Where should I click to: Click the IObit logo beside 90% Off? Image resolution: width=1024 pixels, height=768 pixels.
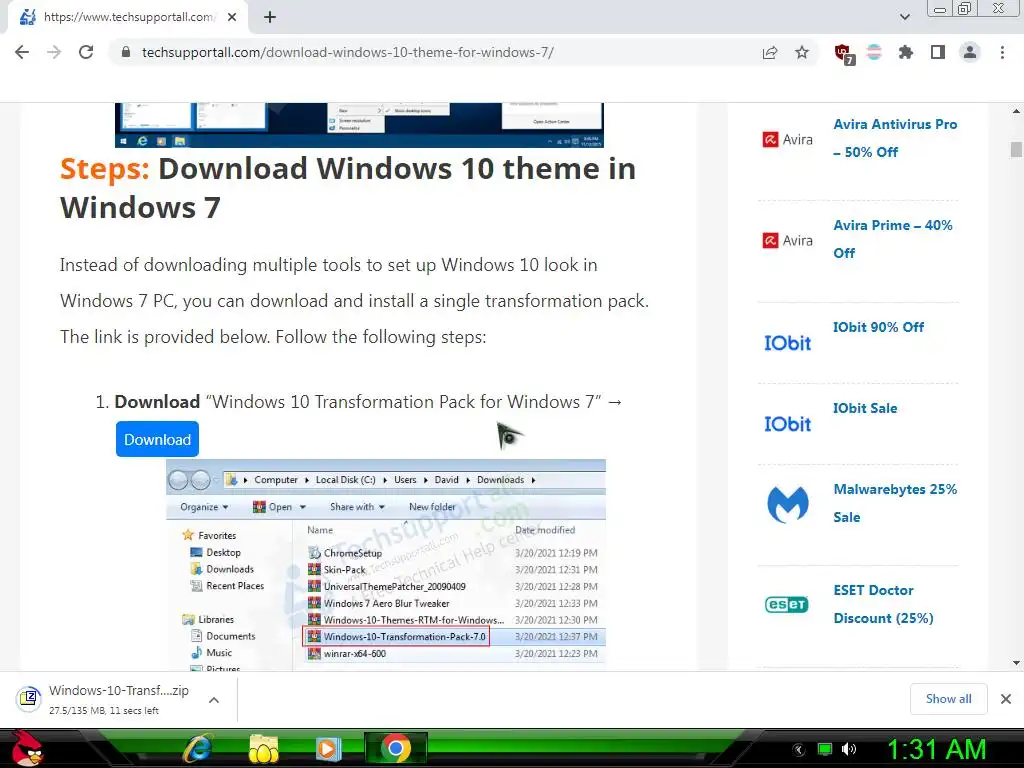point(788,343)
